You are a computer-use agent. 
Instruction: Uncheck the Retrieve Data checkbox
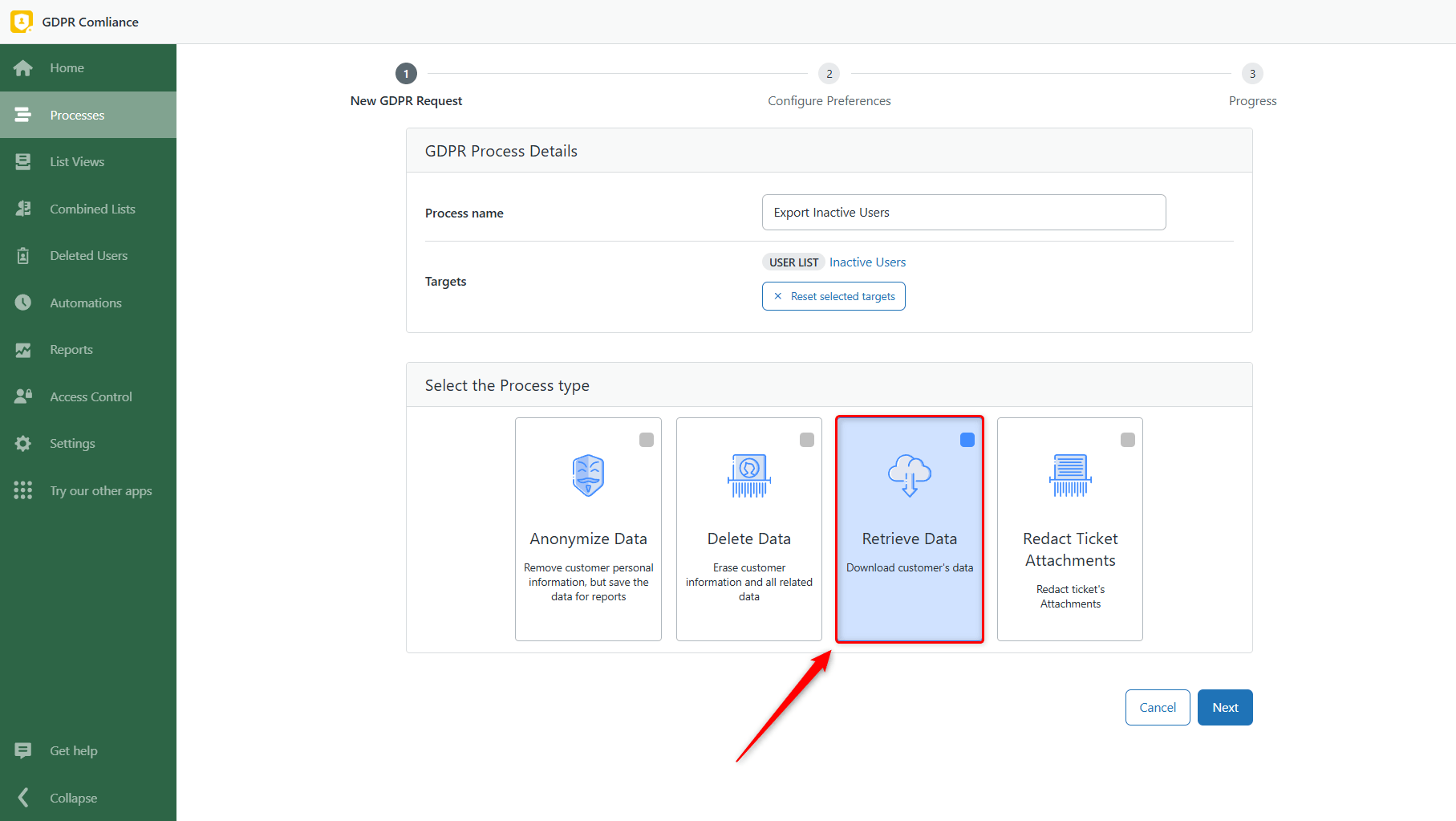[x=967, y=440]
